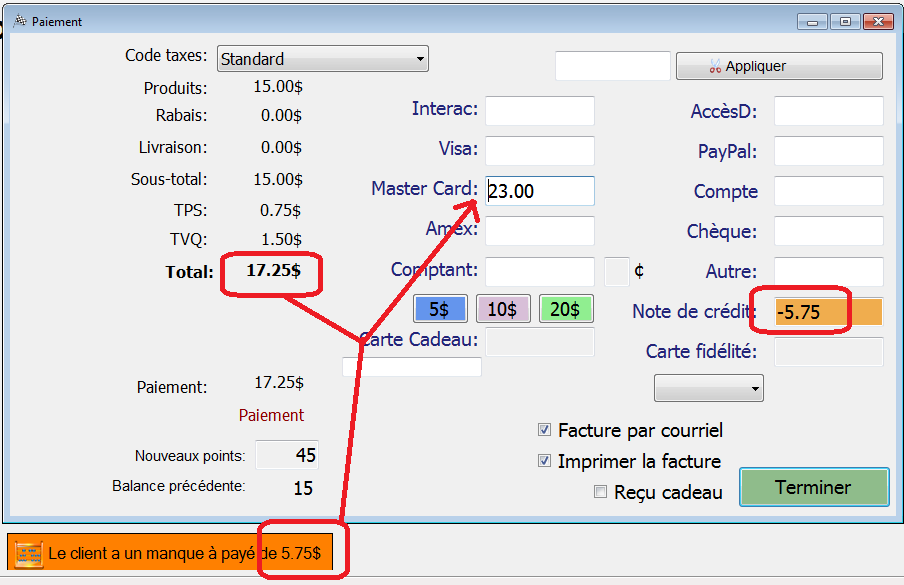Select the Visa amount field

(x=540, y=151)
